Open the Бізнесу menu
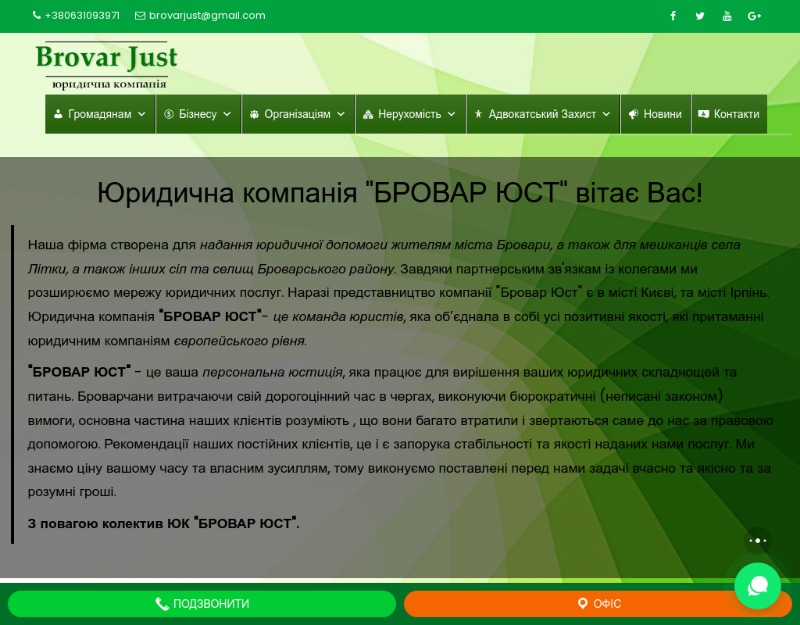Image resolution: width=800 pixels, height=625 pixels. pos(198,114)
